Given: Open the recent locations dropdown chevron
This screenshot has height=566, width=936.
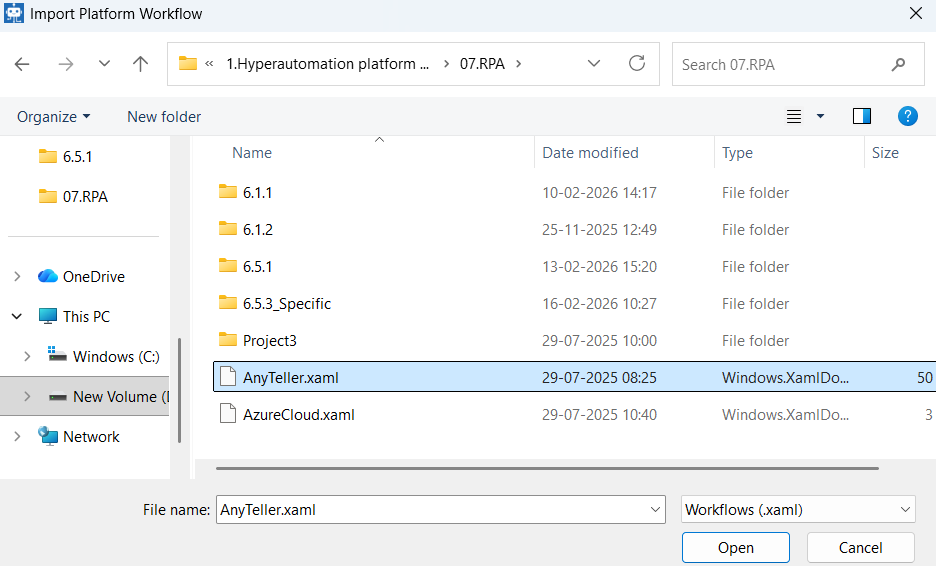Looking at the screenshot, I should (104, 63).
